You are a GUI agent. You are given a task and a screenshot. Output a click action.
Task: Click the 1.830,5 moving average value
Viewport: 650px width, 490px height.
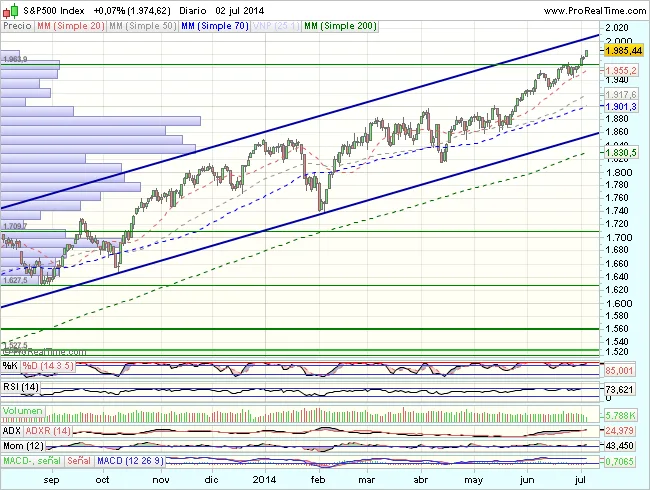click(x=621, y=153)
